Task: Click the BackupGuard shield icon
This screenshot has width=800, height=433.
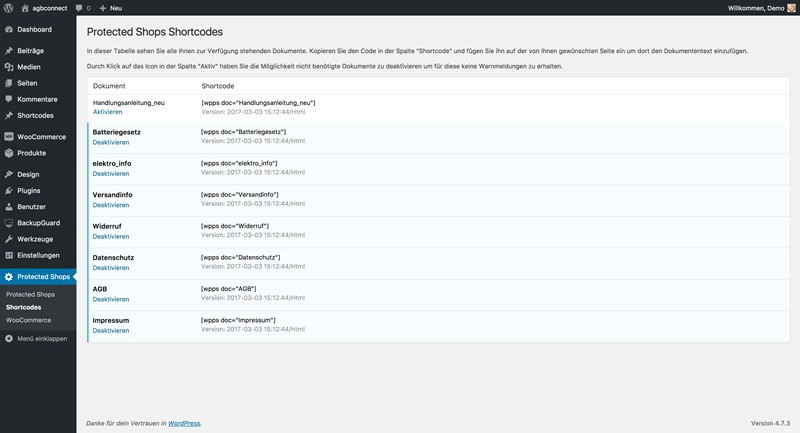Action: pos(9,223)
